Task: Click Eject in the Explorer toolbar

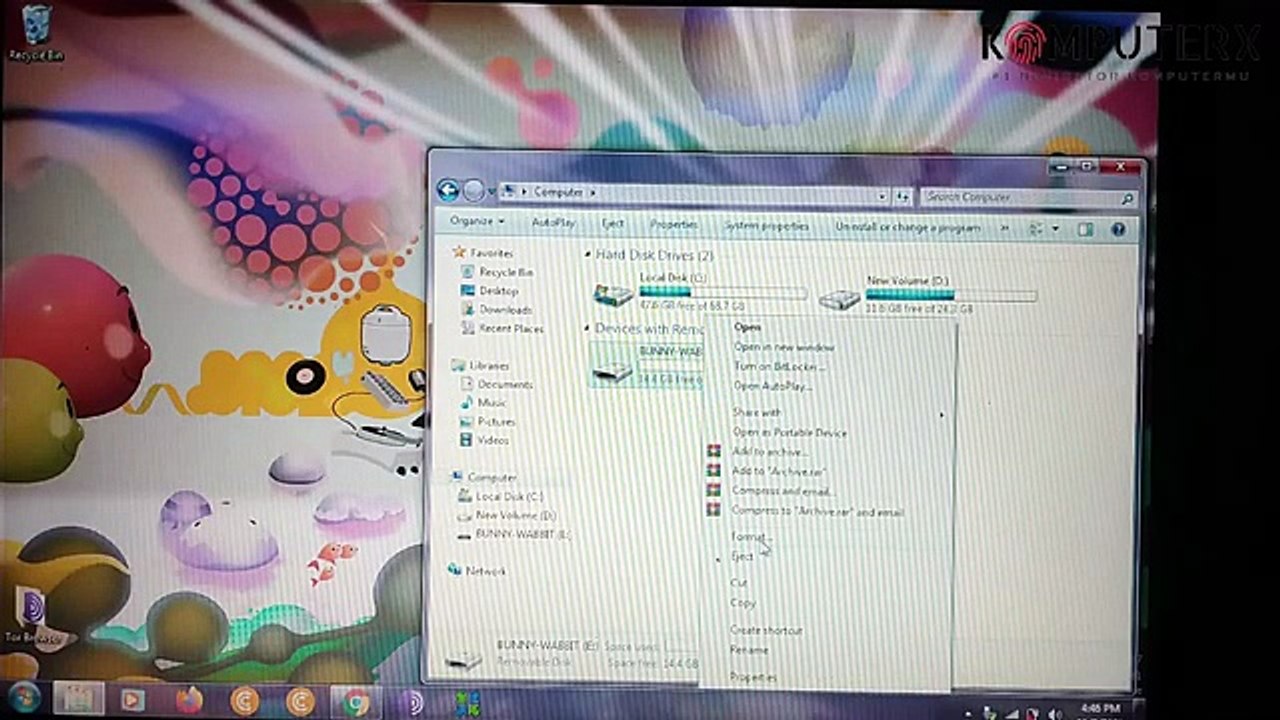Action: click(x=613, y=224)
